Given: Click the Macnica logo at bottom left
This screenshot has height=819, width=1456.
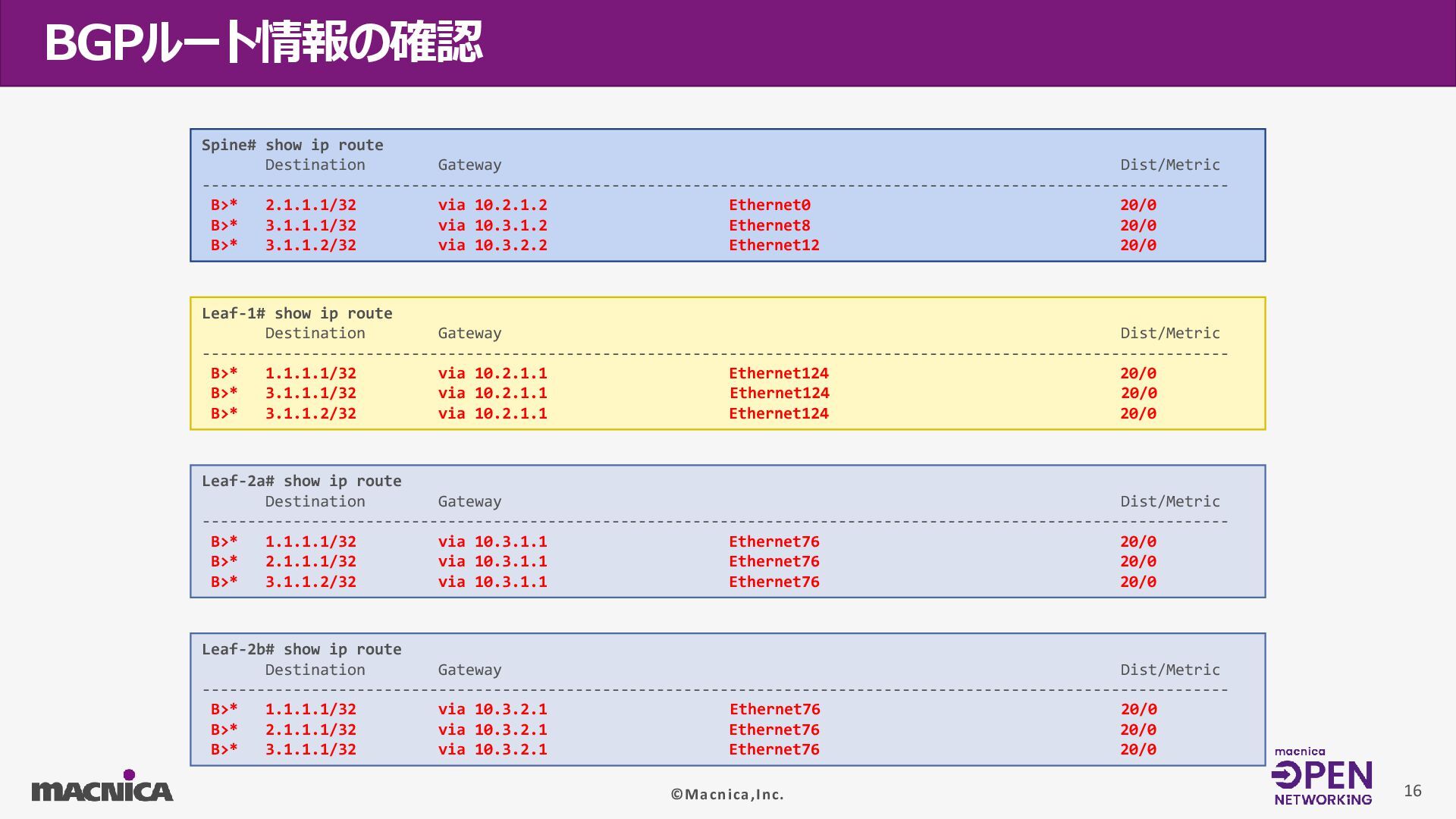Looking at the screenshot, I should 102,787.
